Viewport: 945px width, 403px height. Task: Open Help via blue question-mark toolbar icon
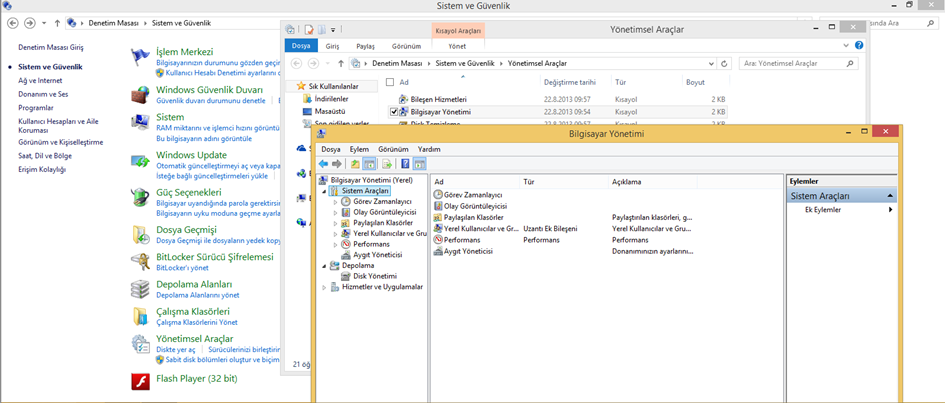coord(405,163)
